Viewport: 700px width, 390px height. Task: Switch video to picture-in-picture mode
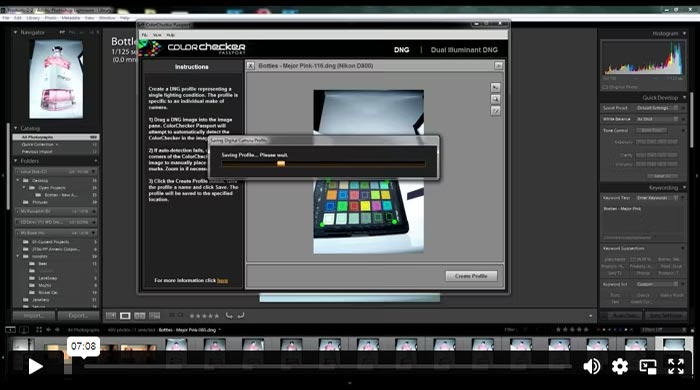tap(648, 366)
